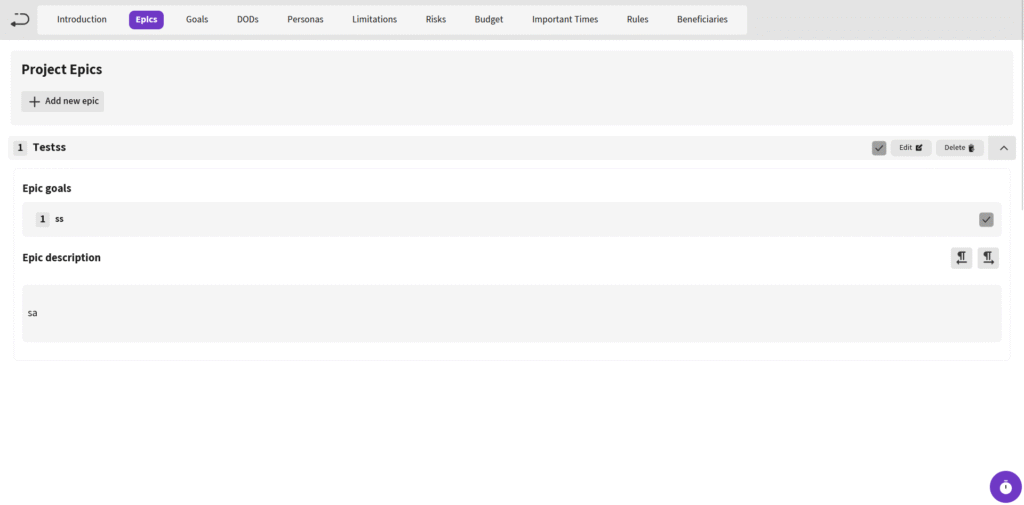The height and width of the screenshot is (505, 1024).
Task: Click the epic description text area
Action: [x=511, y=313]
